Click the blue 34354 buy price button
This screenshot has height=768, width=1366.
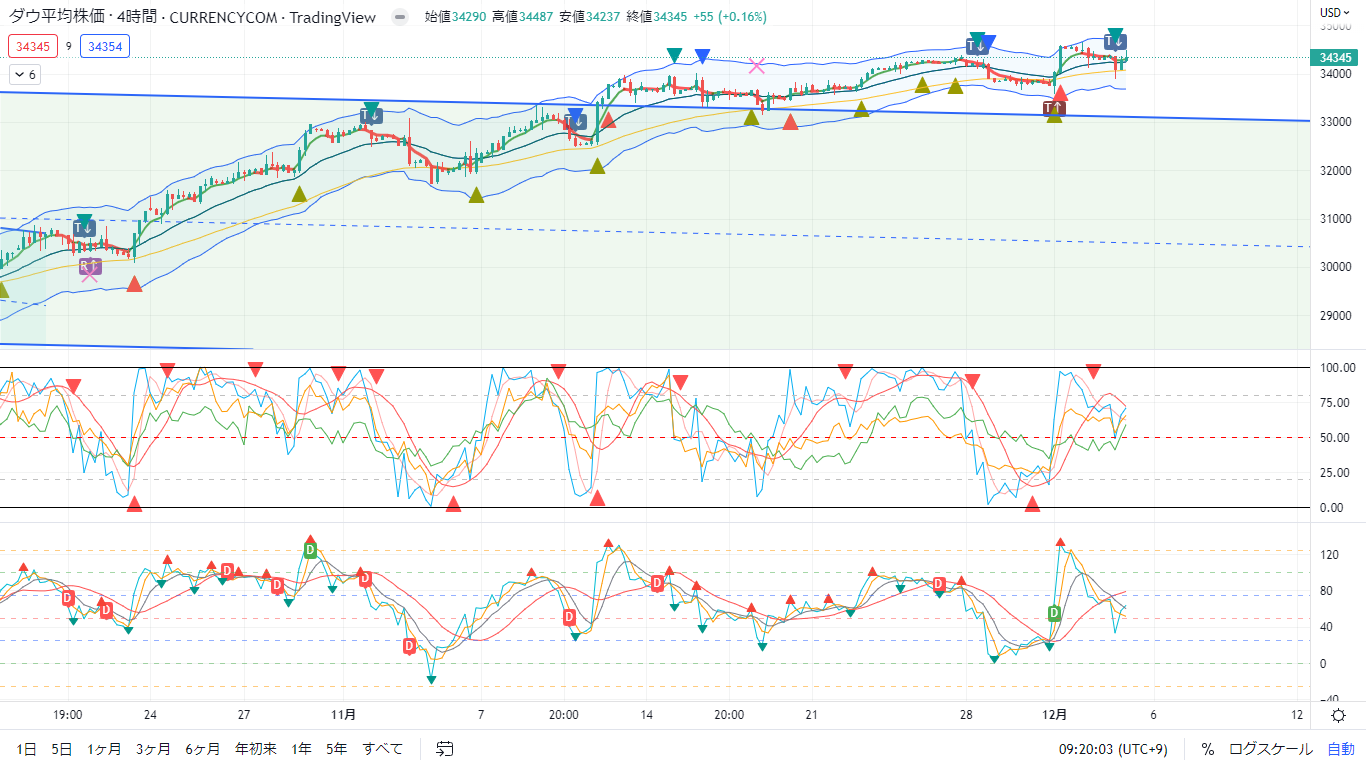coord(105,46)
